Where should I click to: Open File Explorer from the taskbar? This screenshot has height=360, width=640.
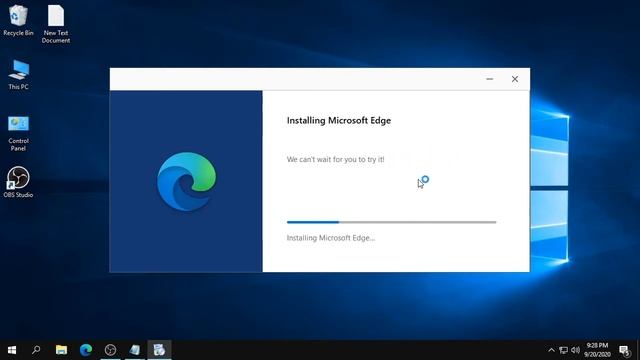[61, 350]
